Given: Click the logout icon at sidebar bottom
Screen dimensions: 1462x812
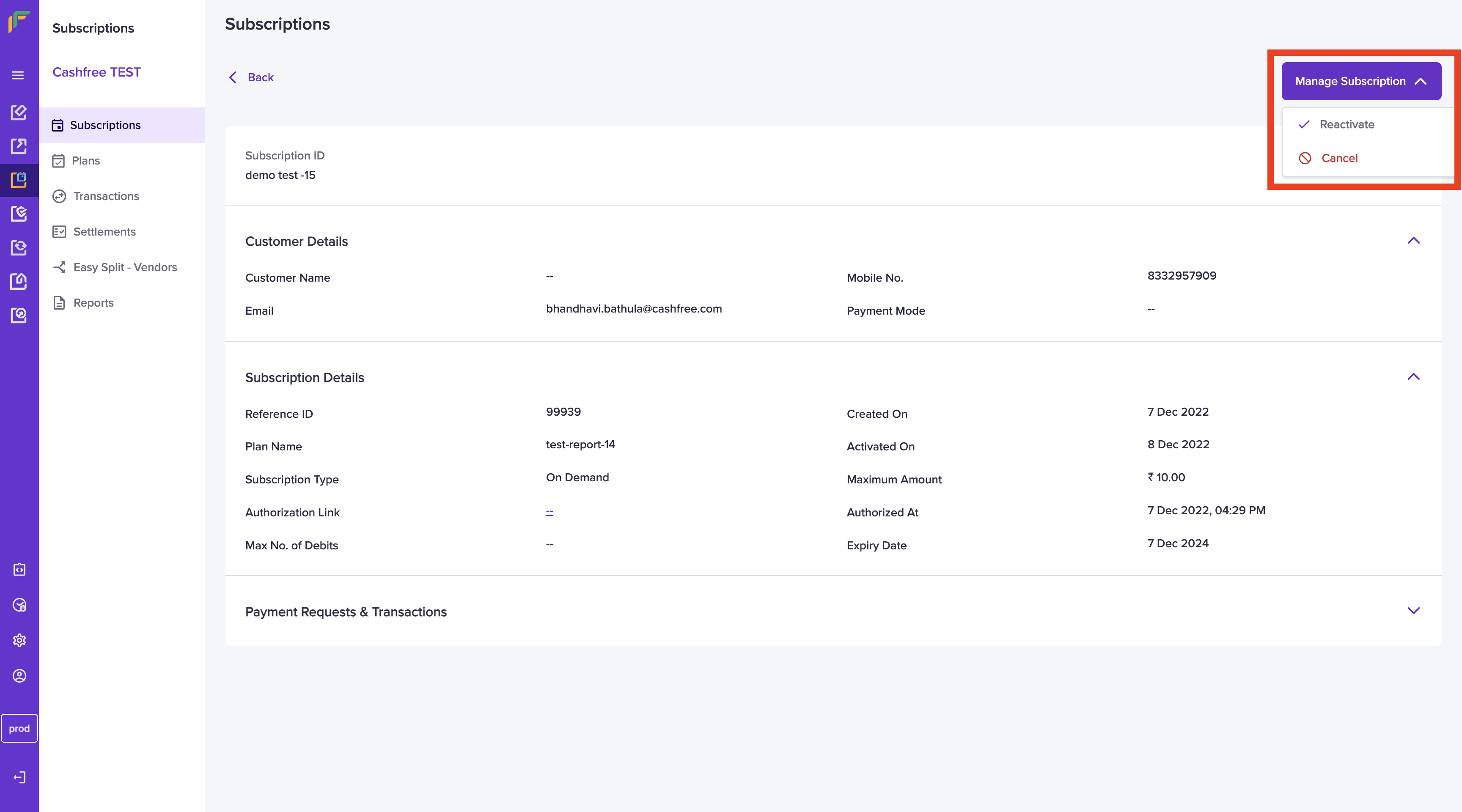Looking at the screenshot, I should point(19,777).
